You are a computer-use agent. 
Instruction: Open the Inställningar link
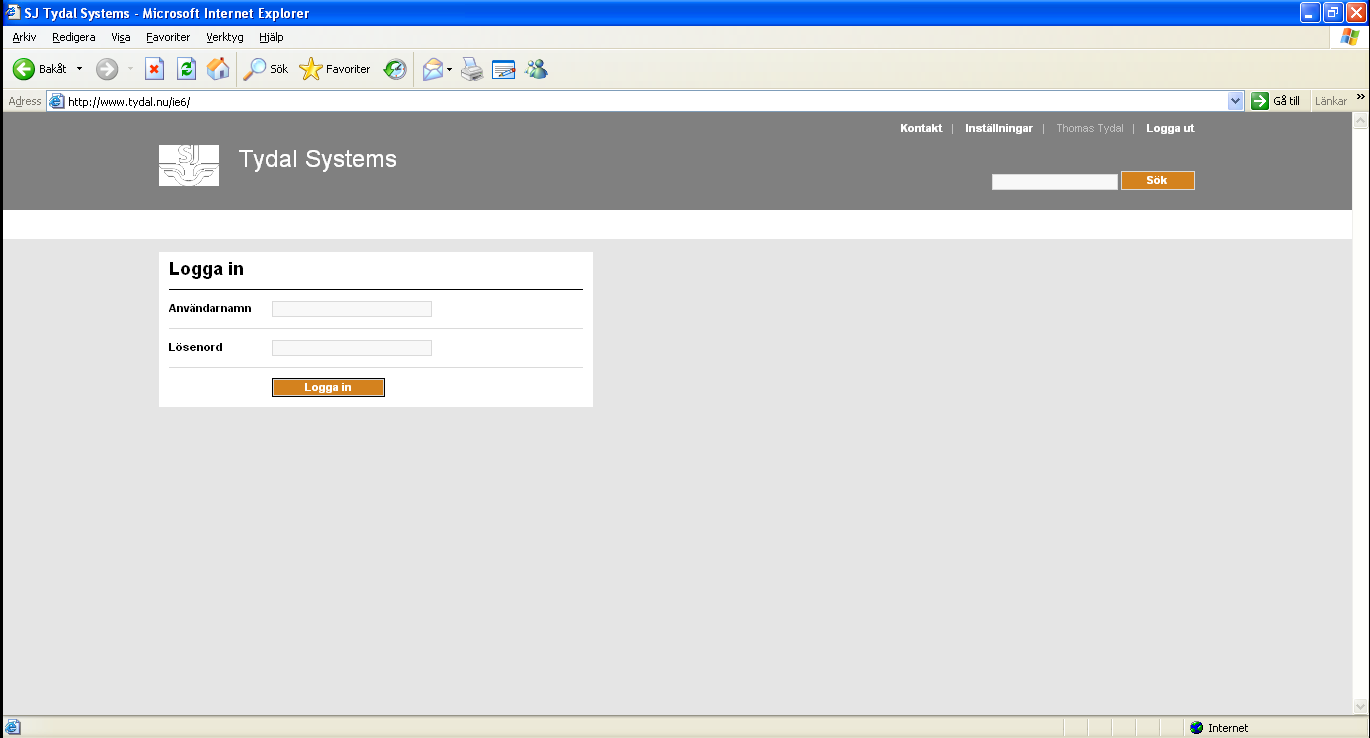999,128
